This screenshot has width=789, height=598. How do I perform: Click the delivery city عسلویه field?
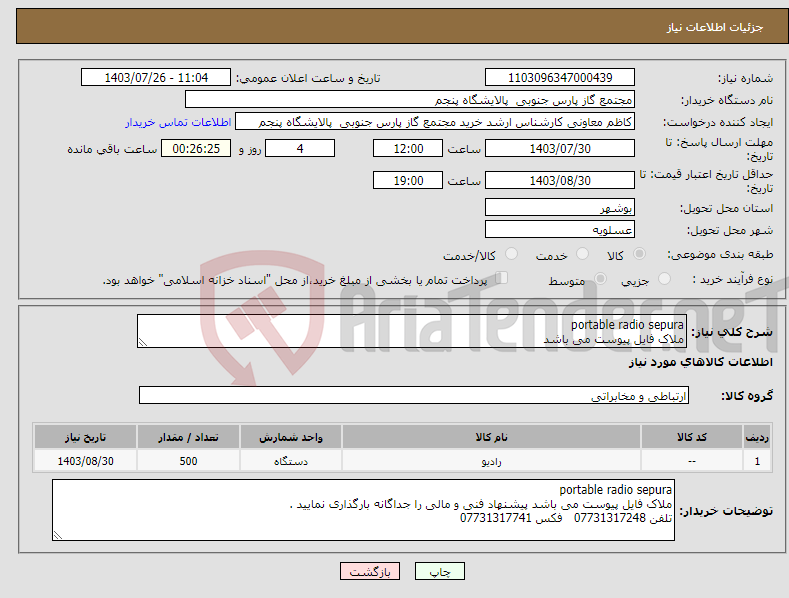(x=560, y=230)
